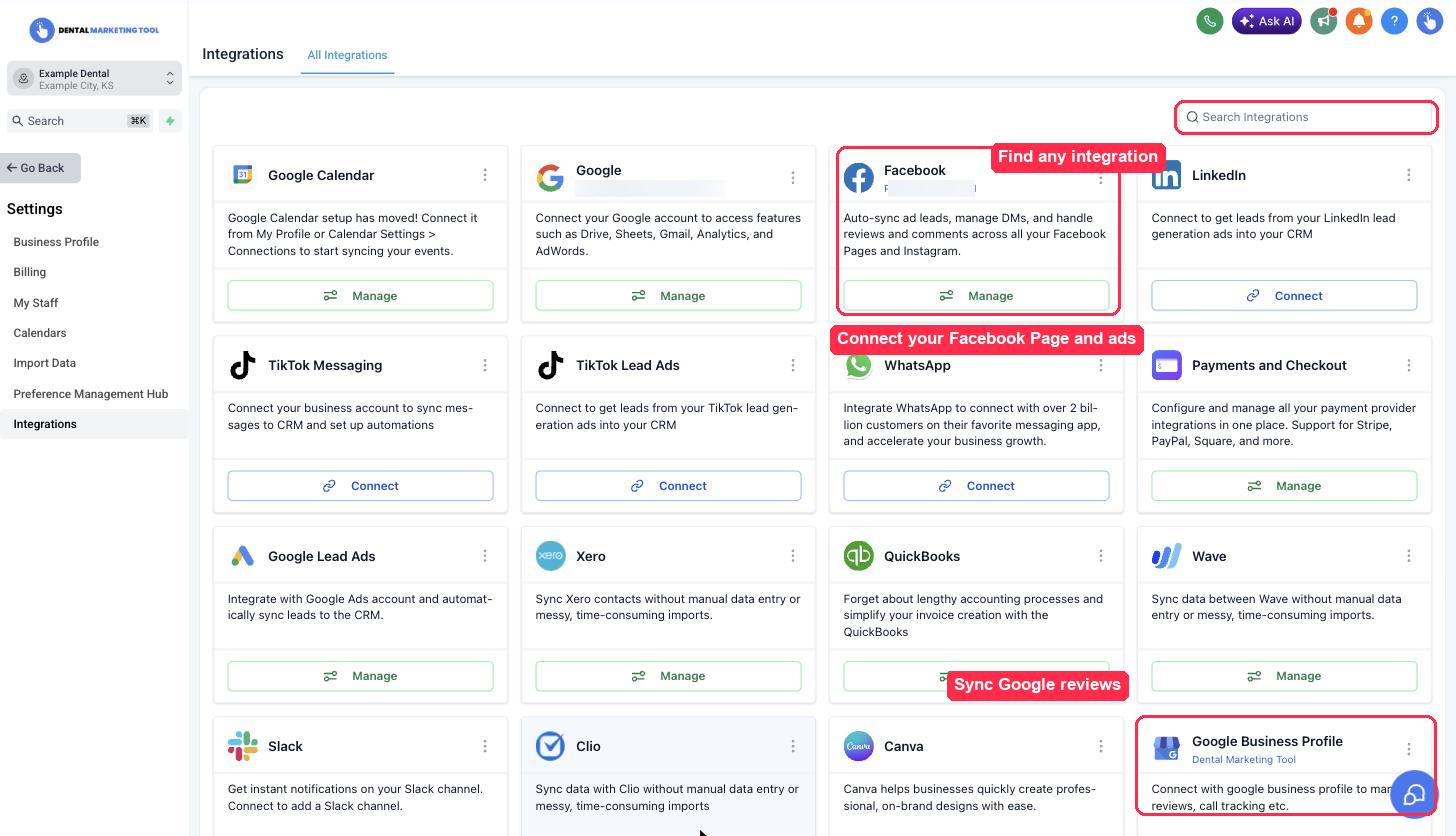Image resolution: width=1456 pixels, height=836 pixels.
Task: Expand the Example Dental account switcher
Action: click(94, 79)
